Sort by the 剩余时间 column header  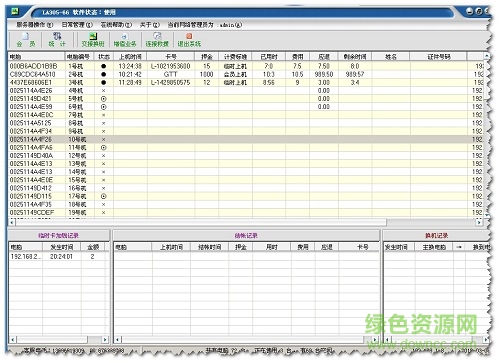coord(355,56)
